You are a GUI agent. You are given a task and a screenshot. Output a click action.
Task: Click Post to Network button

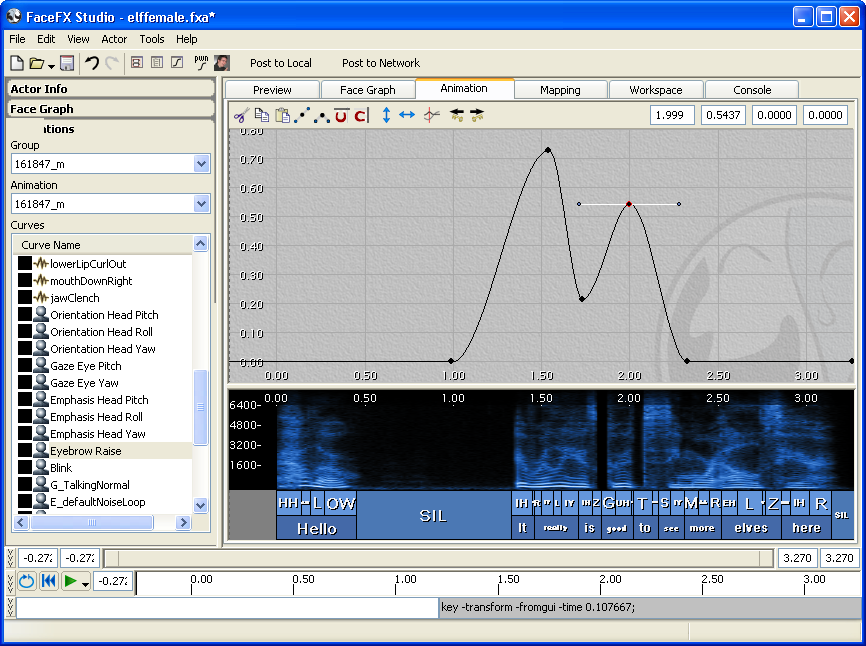[x=381, y=63]
